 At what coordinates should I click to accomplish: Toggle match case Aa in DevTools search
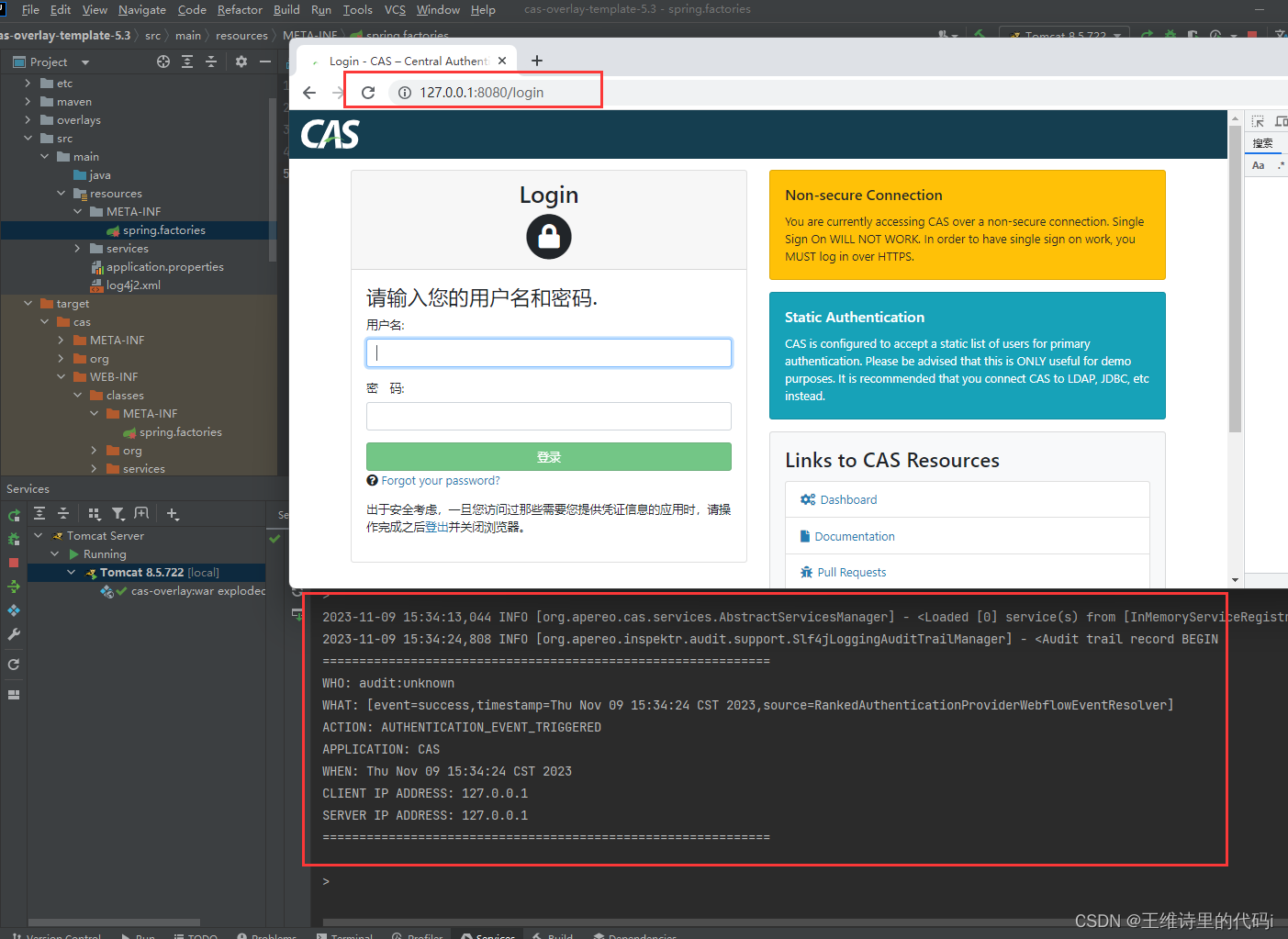pos(1259,165)
